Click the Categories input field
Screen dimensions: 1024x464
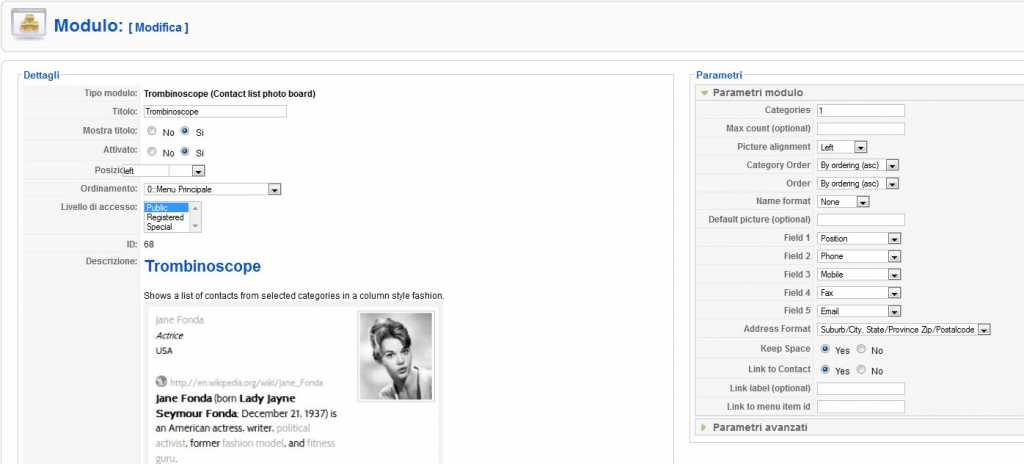[x=860, y=110]
